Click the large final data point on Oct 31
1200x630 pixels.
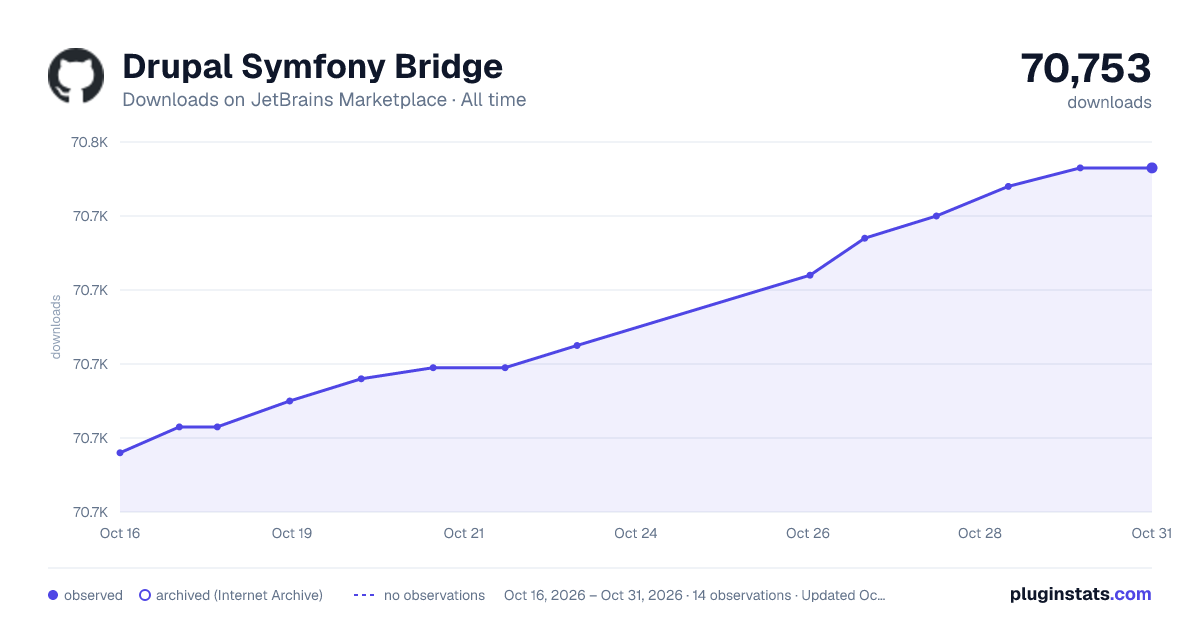[1152, 168]
